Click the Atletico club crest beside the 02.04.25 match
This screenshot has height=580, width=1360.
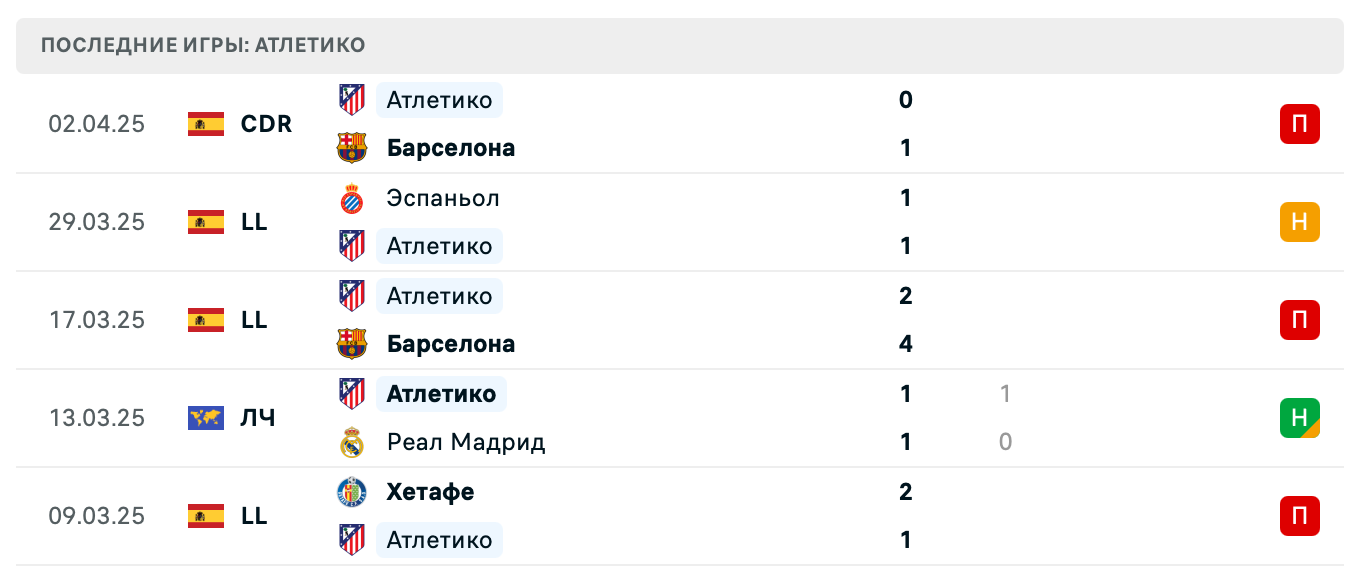pos(351,100)
